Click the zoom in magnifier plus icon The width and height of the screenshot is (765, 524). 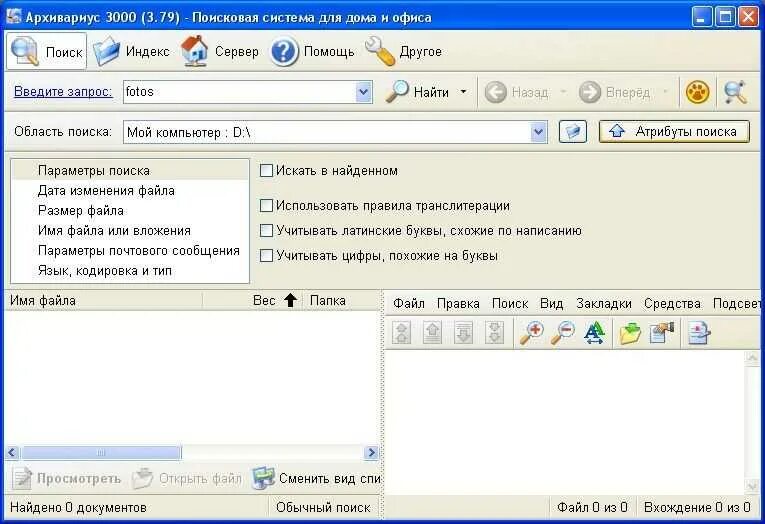(532, 333)
